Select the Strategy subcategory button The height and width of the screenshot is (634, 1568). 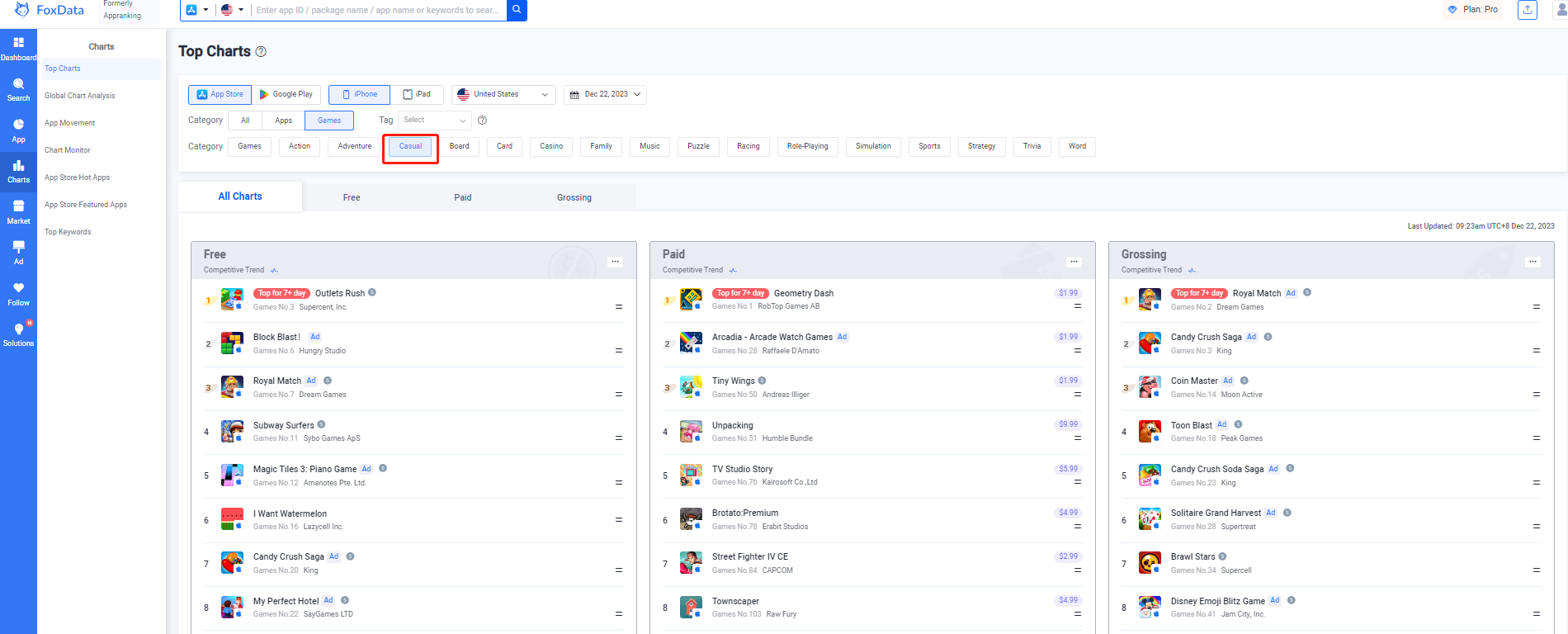click(981, 147)
